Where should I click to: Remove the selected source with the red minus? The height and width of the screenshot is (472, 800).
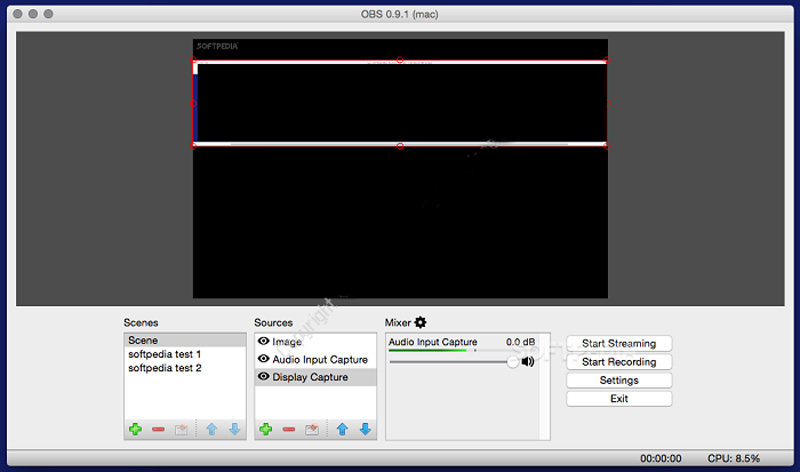point(289,429)
